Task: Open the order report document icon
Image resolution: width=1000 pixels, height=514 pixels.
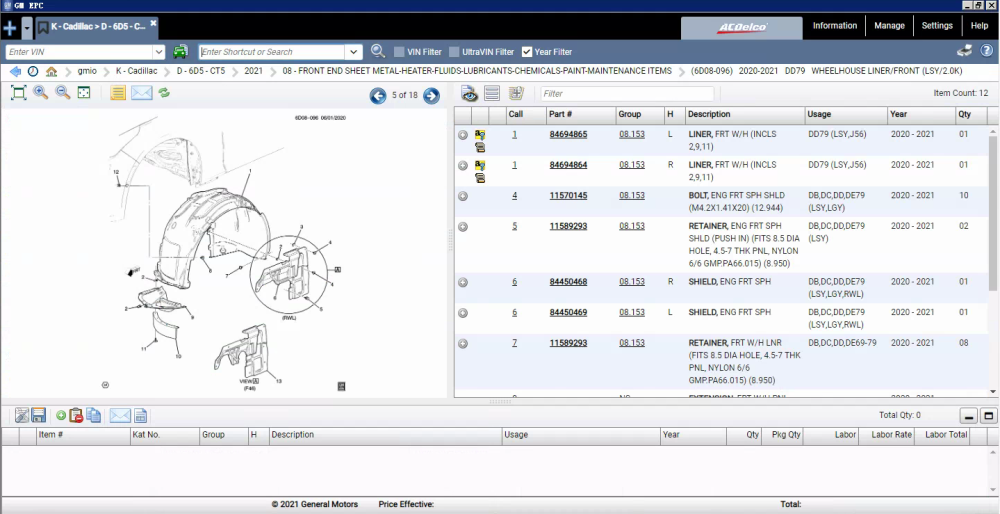Action: [x=141, y=416]
